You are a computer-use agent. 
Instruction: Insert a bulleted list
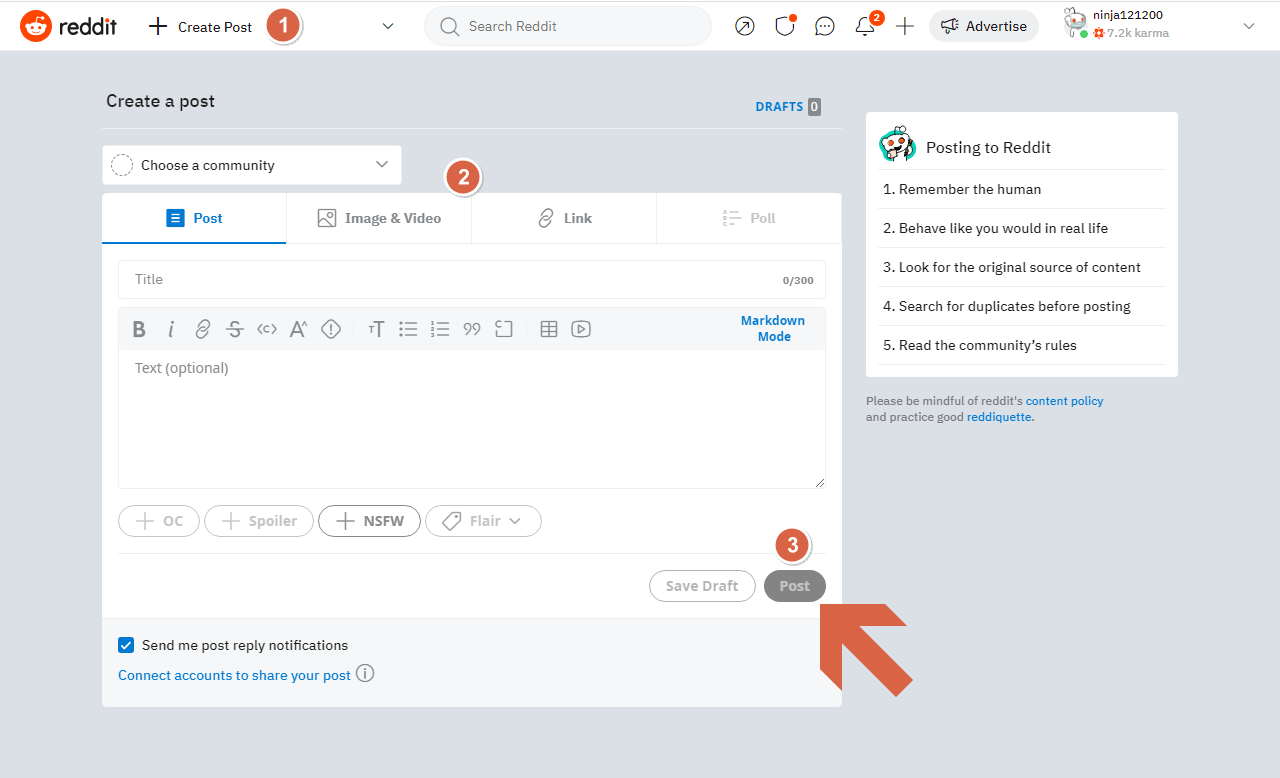point(408,328)
